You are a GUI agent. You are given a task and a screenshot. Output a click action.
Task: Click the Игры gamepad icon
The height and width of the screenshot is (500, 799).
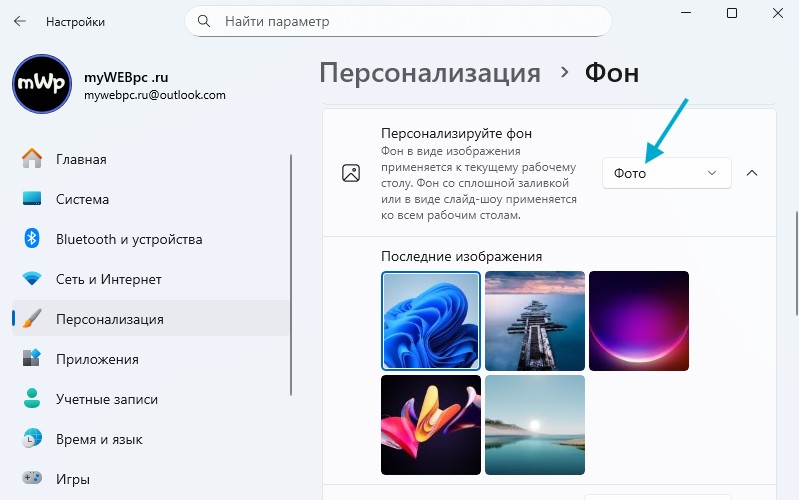click(x=32, y=478)
